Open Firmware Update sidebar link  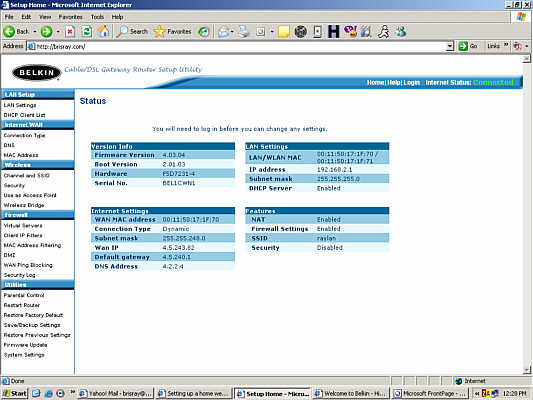tap(25, 345)
